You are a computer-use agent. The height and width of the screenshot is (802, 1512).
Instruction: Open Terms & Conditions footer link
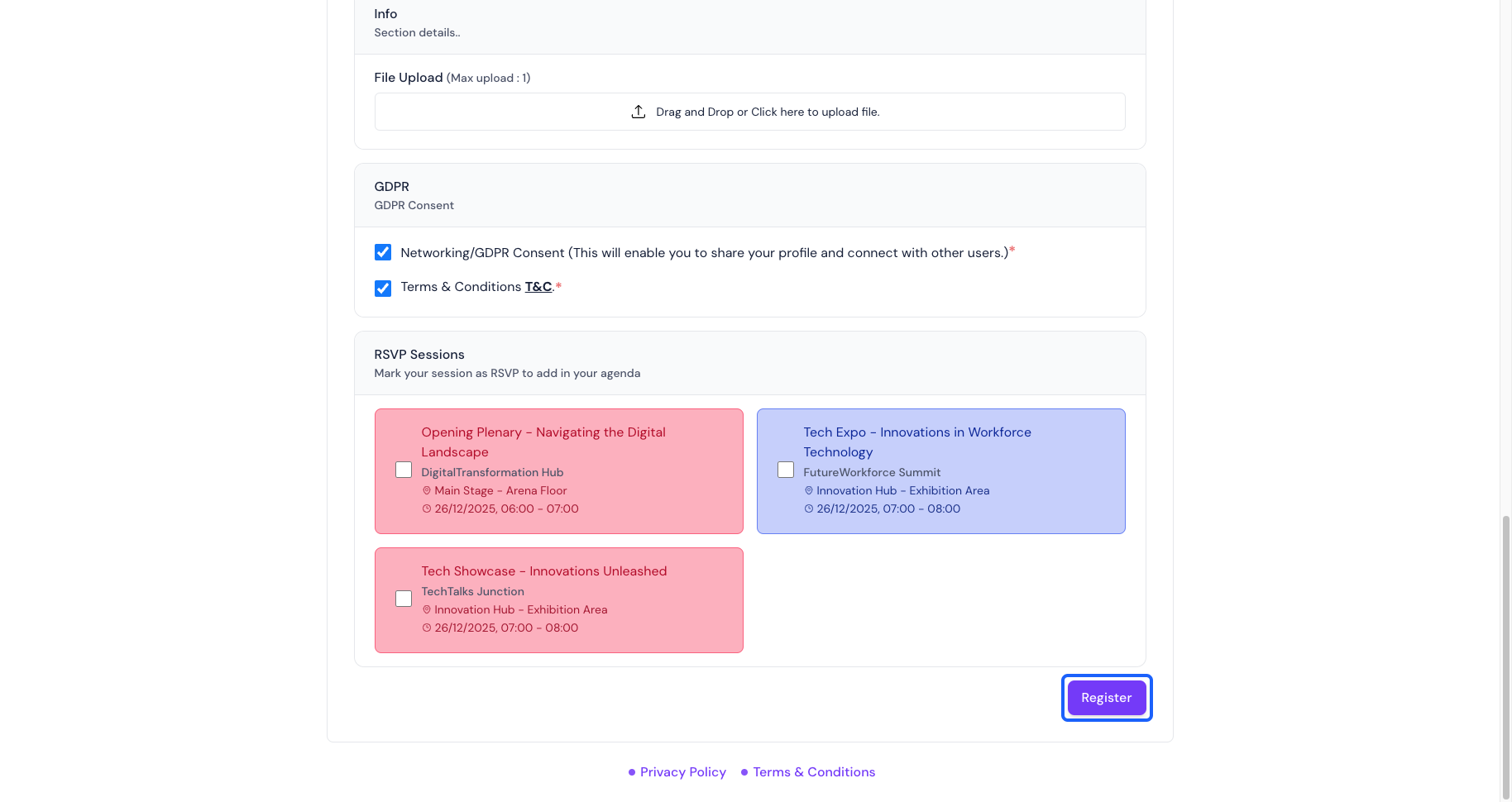pyautogui.click(x=814, y=772)
